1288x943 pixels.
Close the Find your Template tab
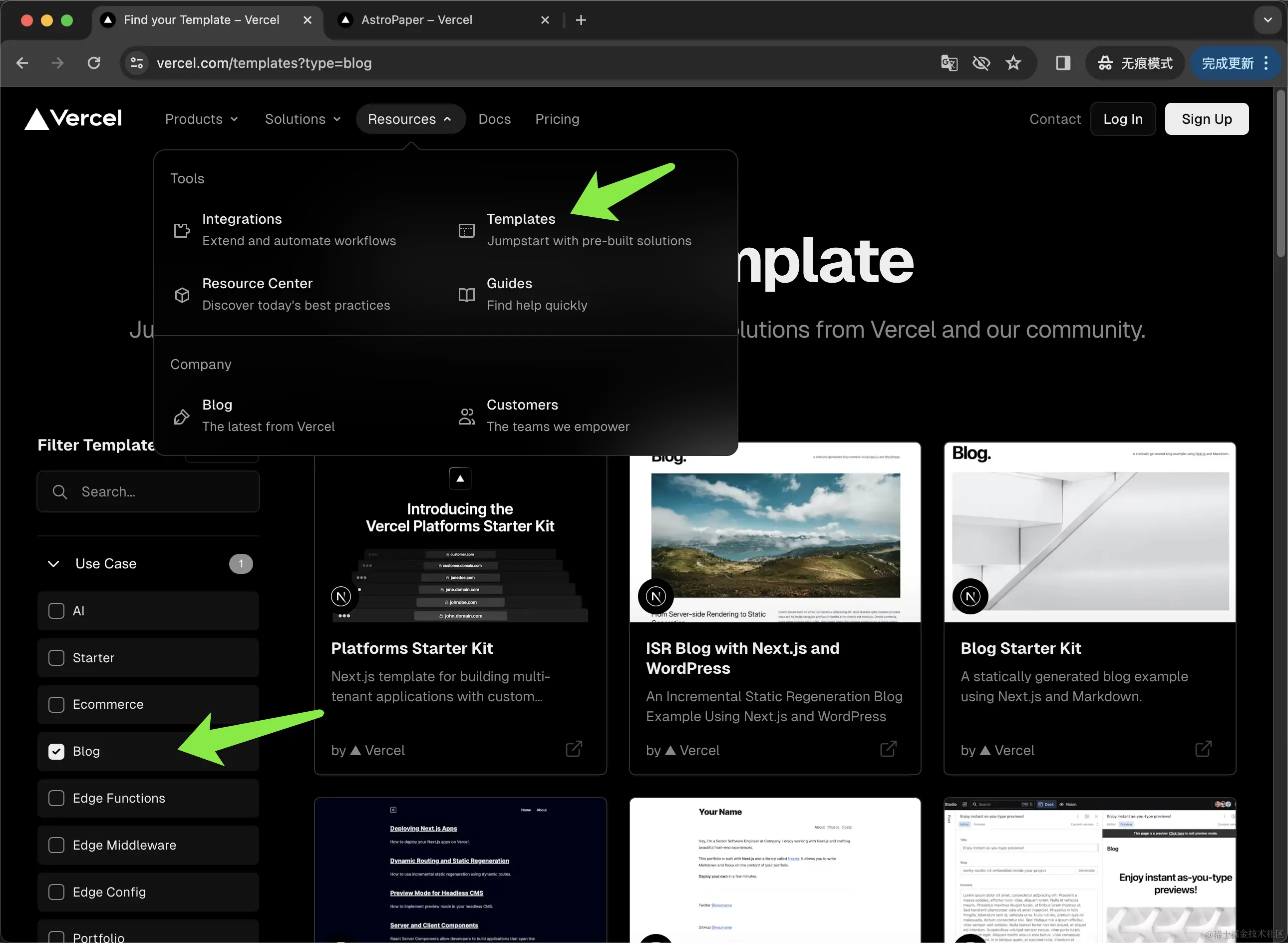click(308, 20)
